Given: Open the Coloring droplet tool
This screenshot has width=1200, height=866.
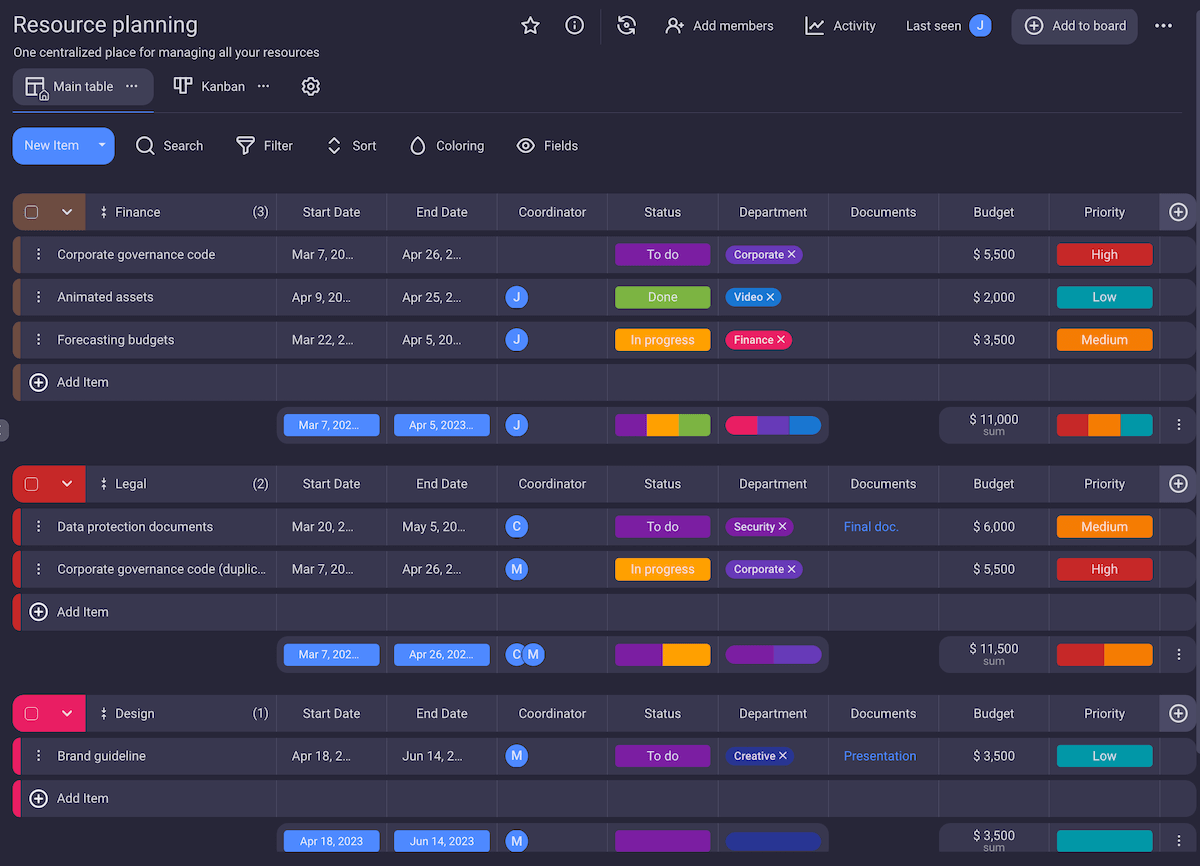Looking at the screenshot, I should tap(418, 146).
